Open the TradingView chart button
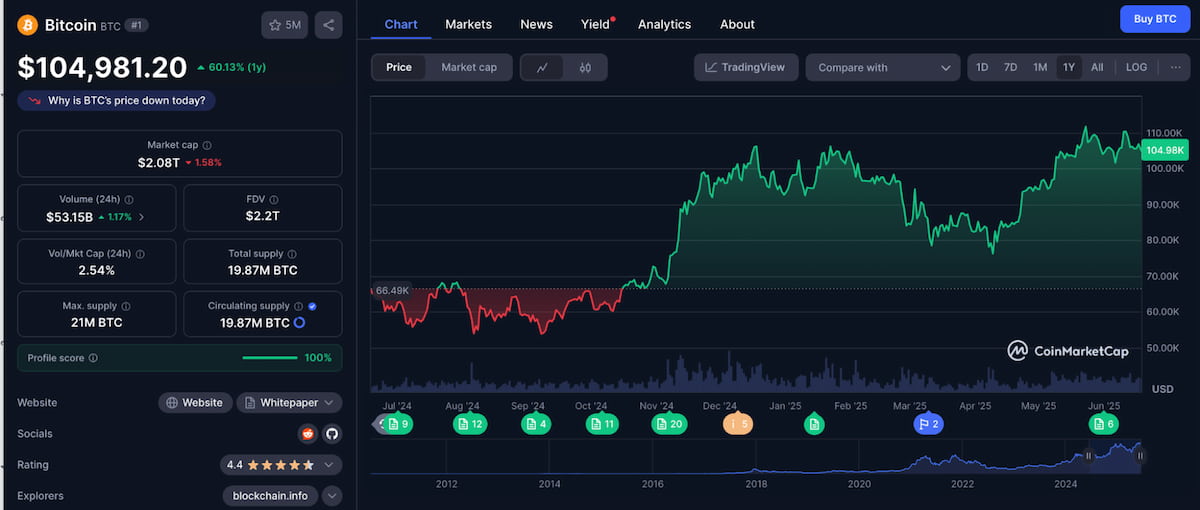The width and height of the screenshot is (1200, 510). (746, 67)
